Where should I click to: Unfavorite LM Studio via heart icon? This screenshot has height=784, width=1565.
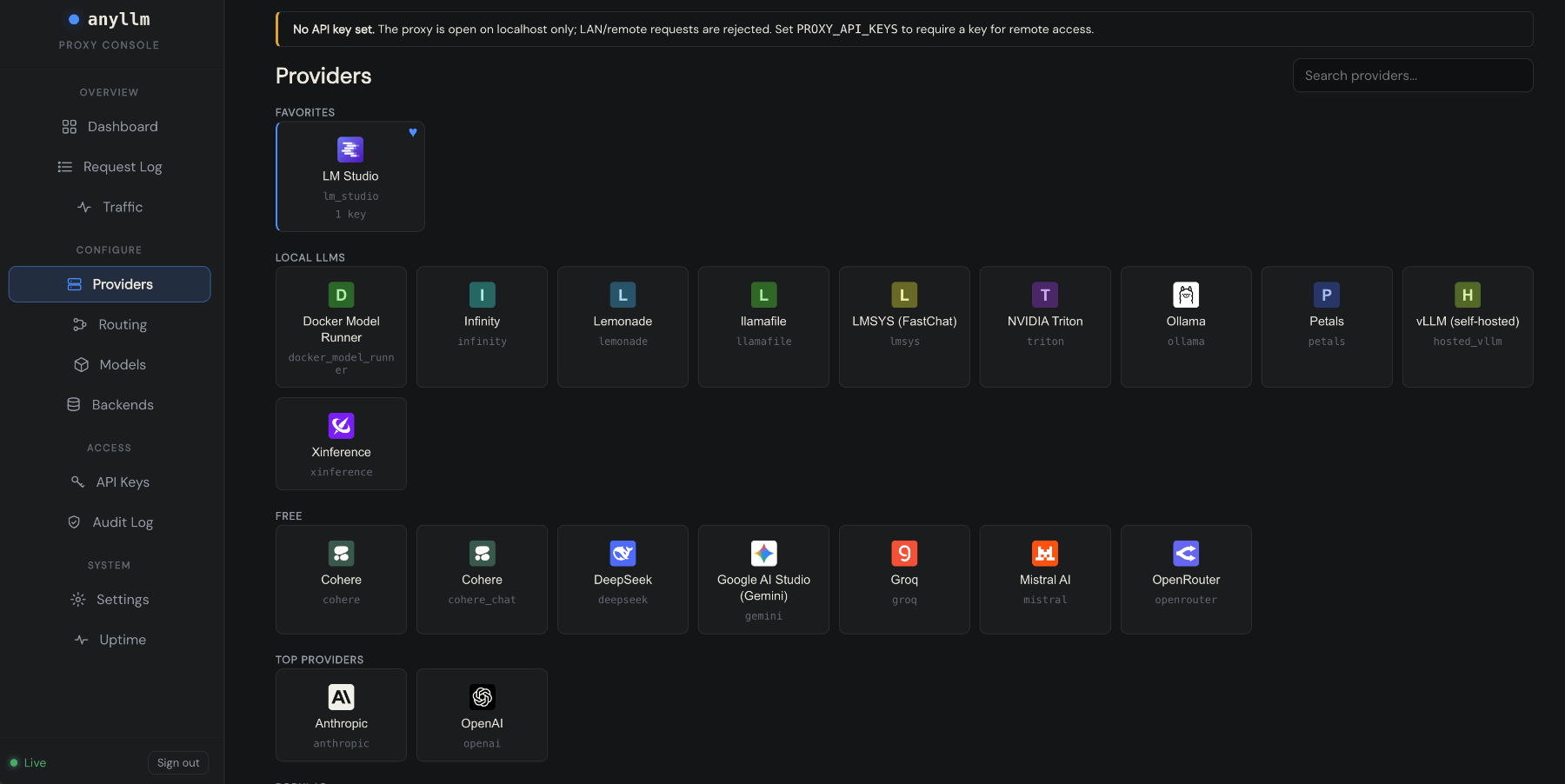(413, 132)
